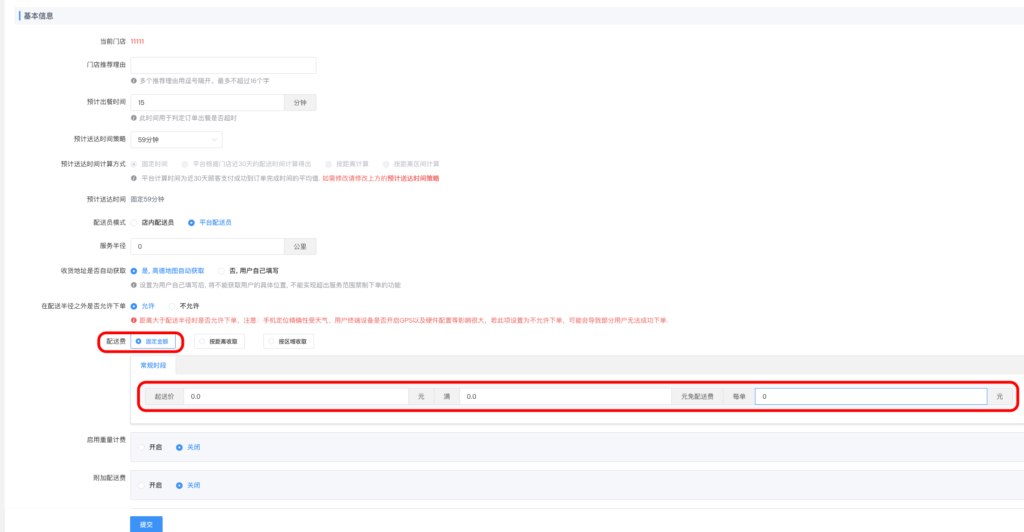Select 店内配送员 delivery staff mode
The width and height of the screenshot is (1024, 532).
coord(135,222)
